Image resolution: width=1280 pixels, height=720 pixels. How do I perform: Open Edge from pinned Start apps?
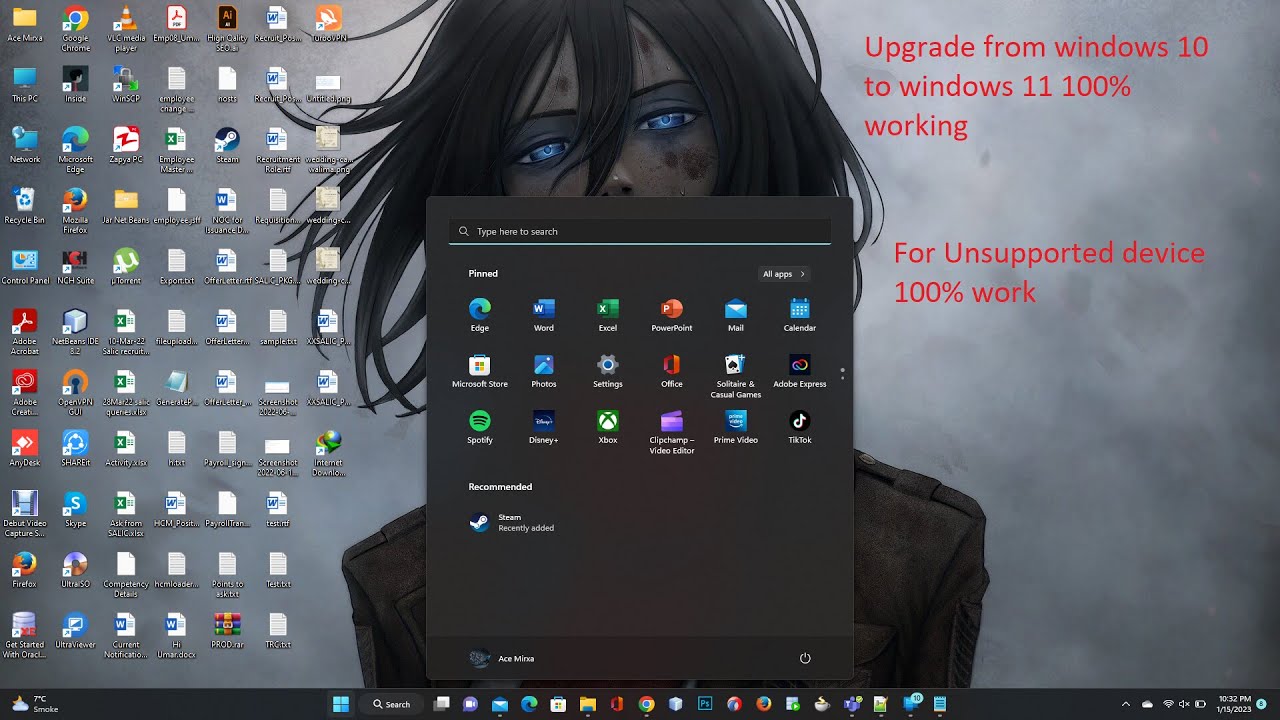[x=480, y=314]
